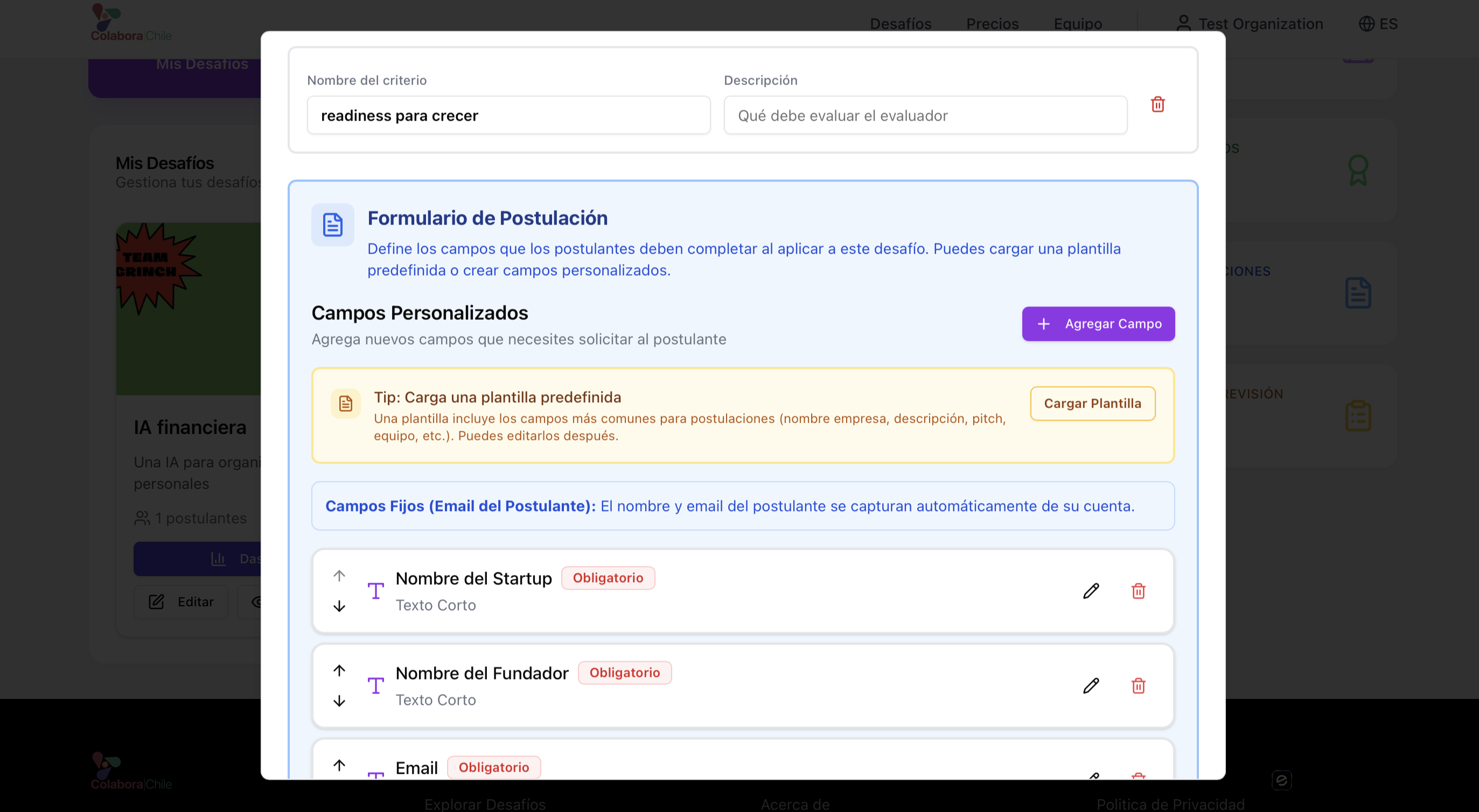Click the Agregar Campo button

pos(1098,324)
